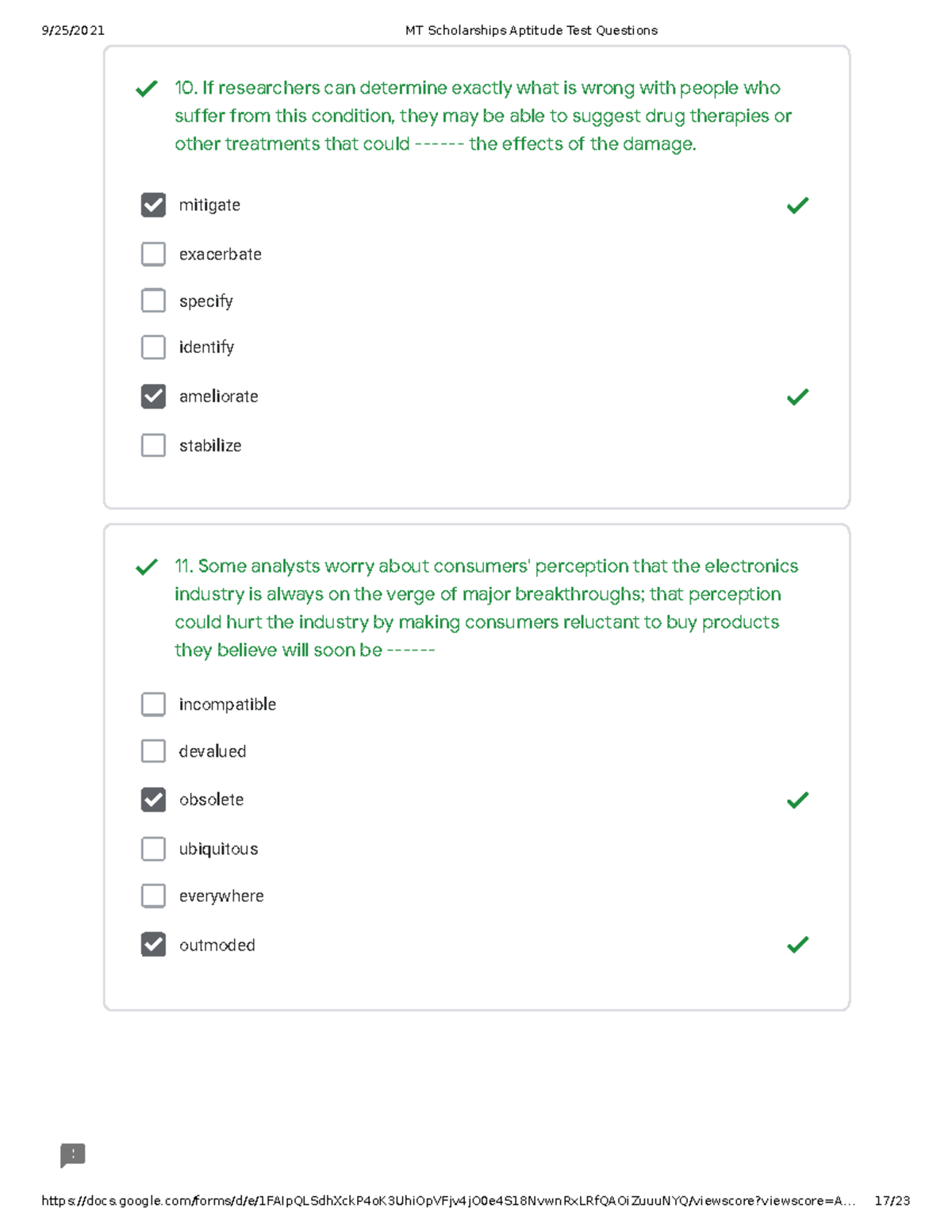Check the exacerbate checkbox
Viewport: 952px width, 1232px height.
click(x=153, y=254)
